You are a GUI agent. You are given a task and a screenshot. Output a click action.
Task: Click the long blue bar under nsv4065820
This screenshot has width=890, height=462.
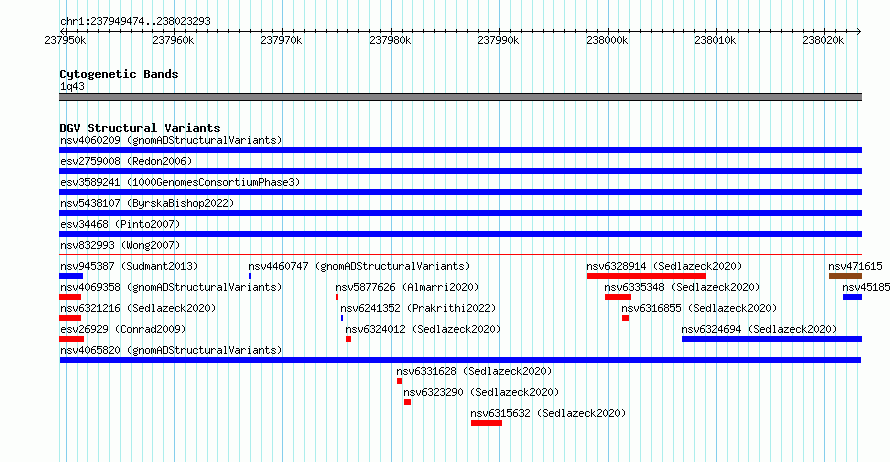[x=460, y=360]
